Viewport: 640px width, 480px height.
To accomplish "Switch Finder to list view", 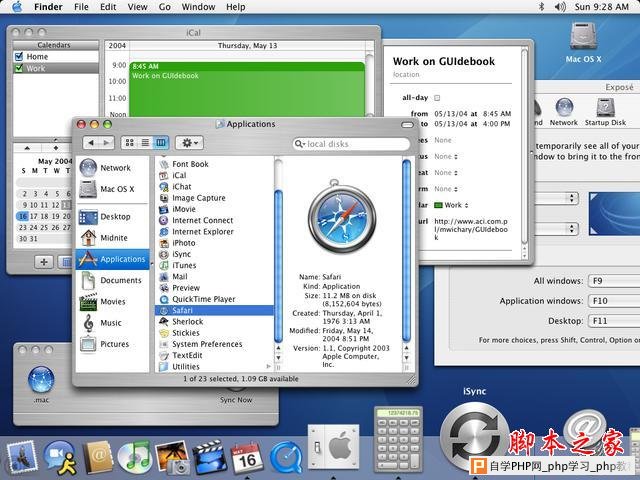I will (145, 142).
